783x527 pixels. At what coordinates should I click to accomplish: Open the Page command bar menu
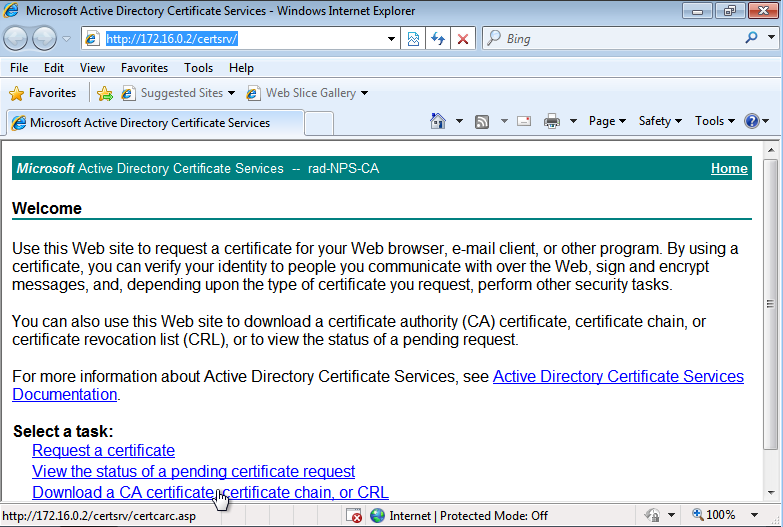(607, 121)
